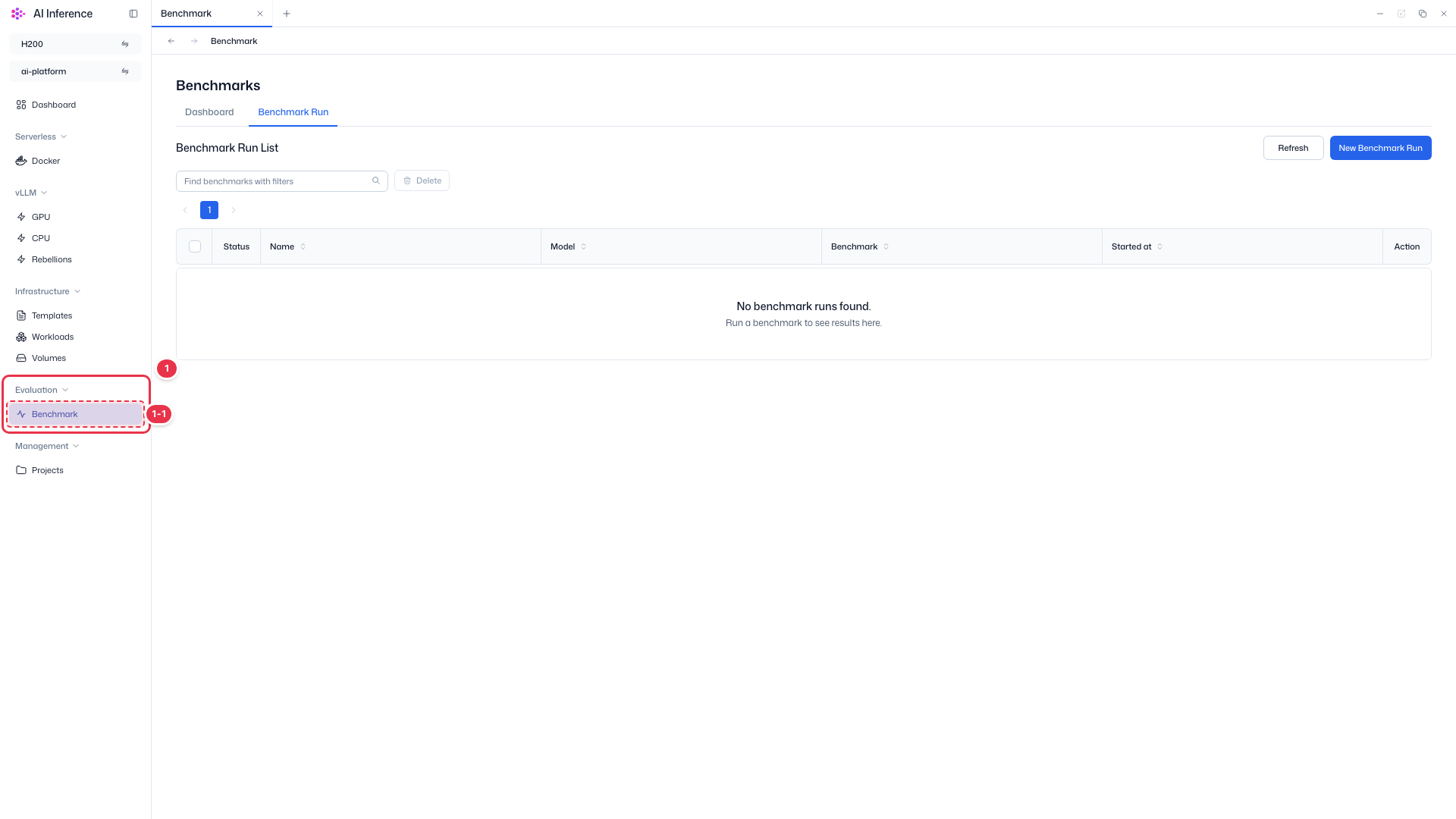Viewport: 1456px width, 819px height.
Task: Collapse the Serverless section
Action: (x=41, y=136)
